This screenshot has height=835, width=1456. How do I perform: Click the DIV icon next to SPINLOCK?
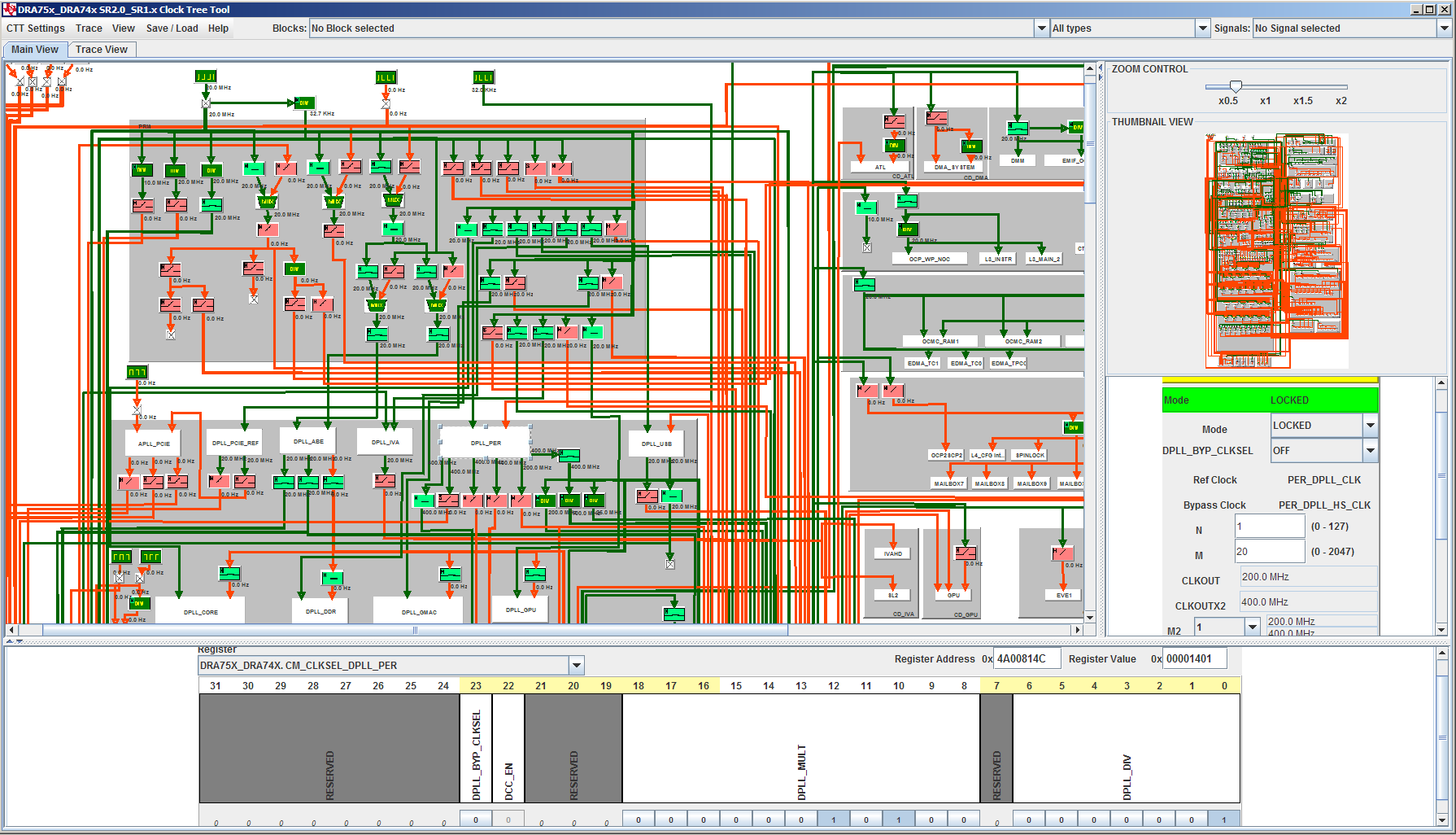[1073, 426]
